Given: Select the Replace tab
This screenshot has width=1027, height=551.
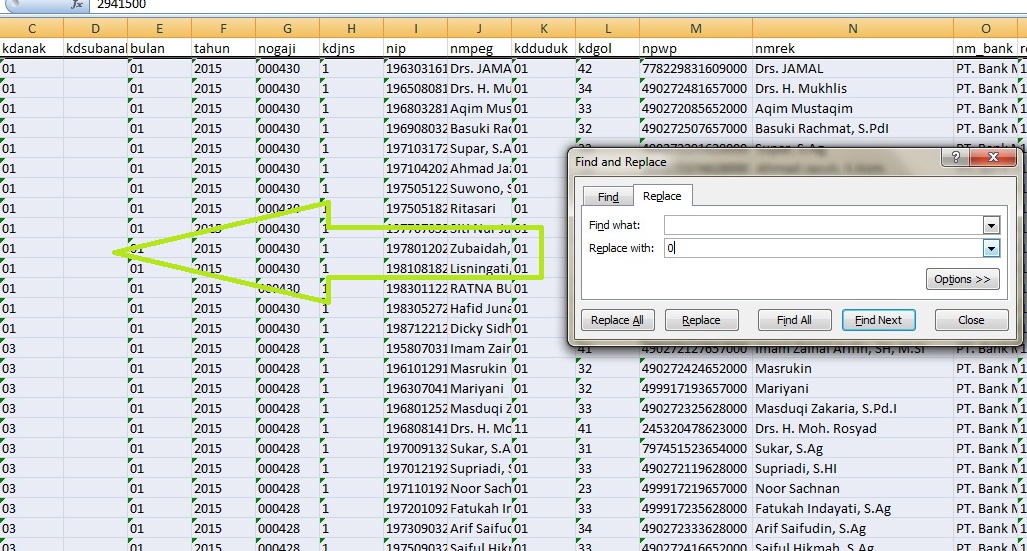Looking at the screenshot, I should coord(662,196).
